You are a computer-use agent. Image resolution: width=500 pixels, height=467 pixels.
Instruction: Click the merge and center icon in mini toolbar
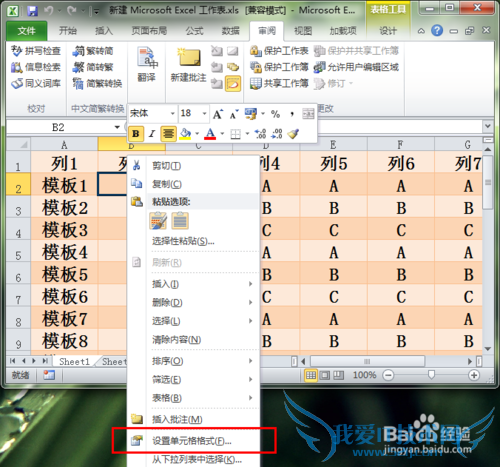click(x=308, y=114)
